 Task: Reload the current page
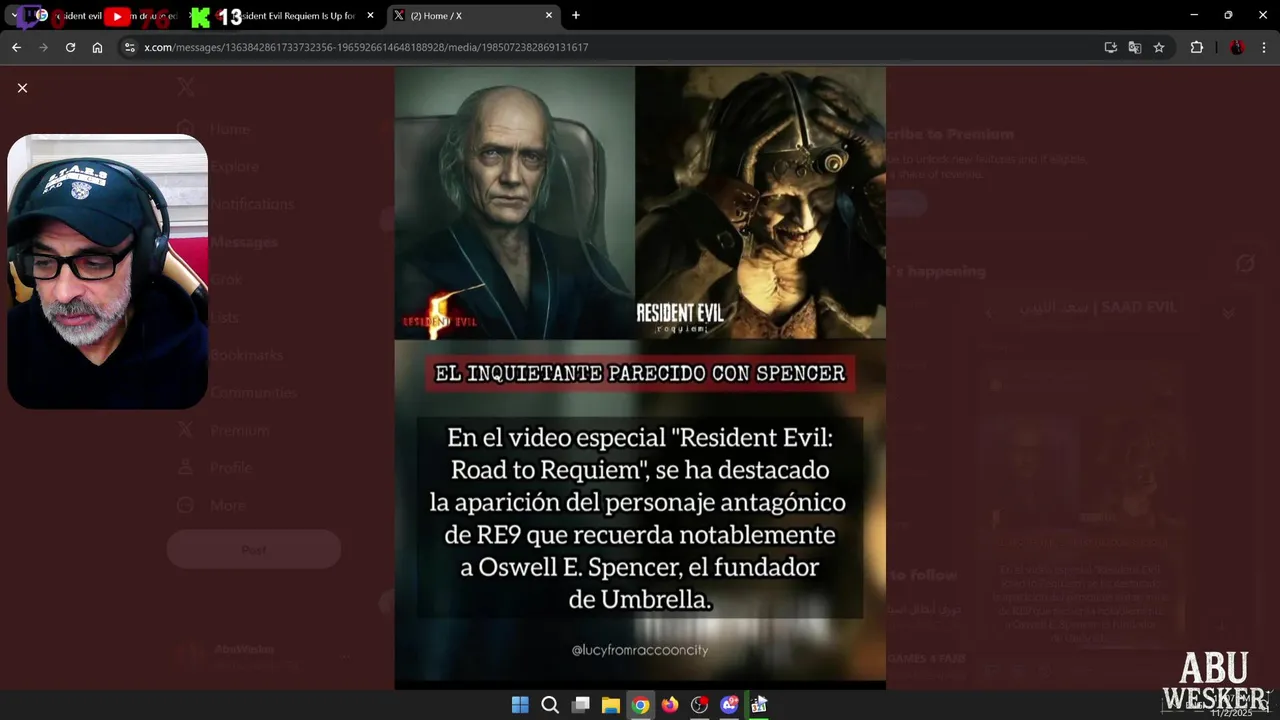(70, 47)
